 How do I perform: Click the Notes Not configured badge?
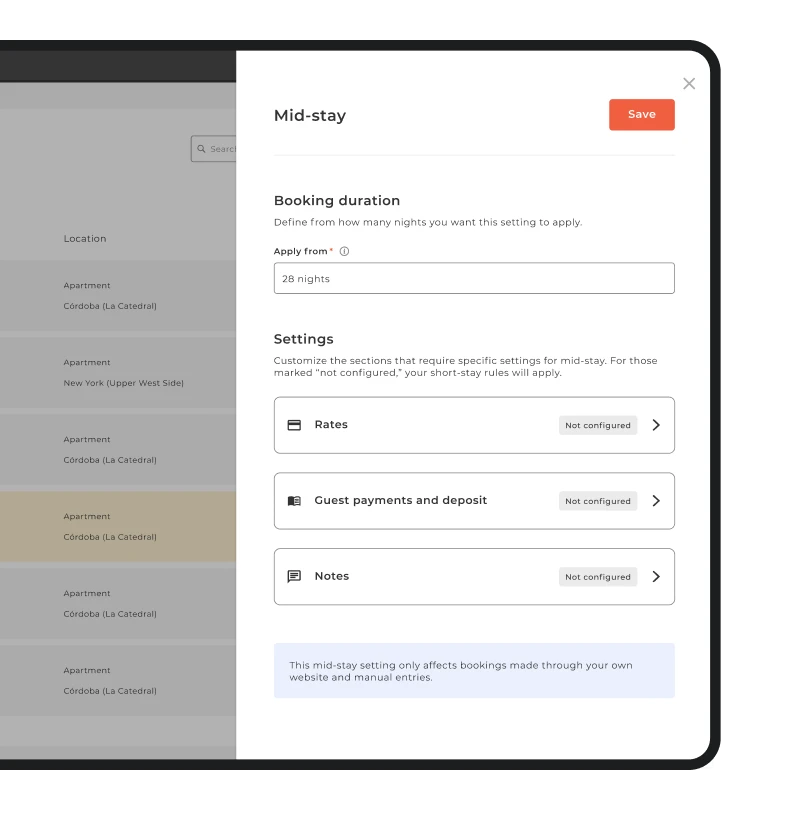click(598, 577)
